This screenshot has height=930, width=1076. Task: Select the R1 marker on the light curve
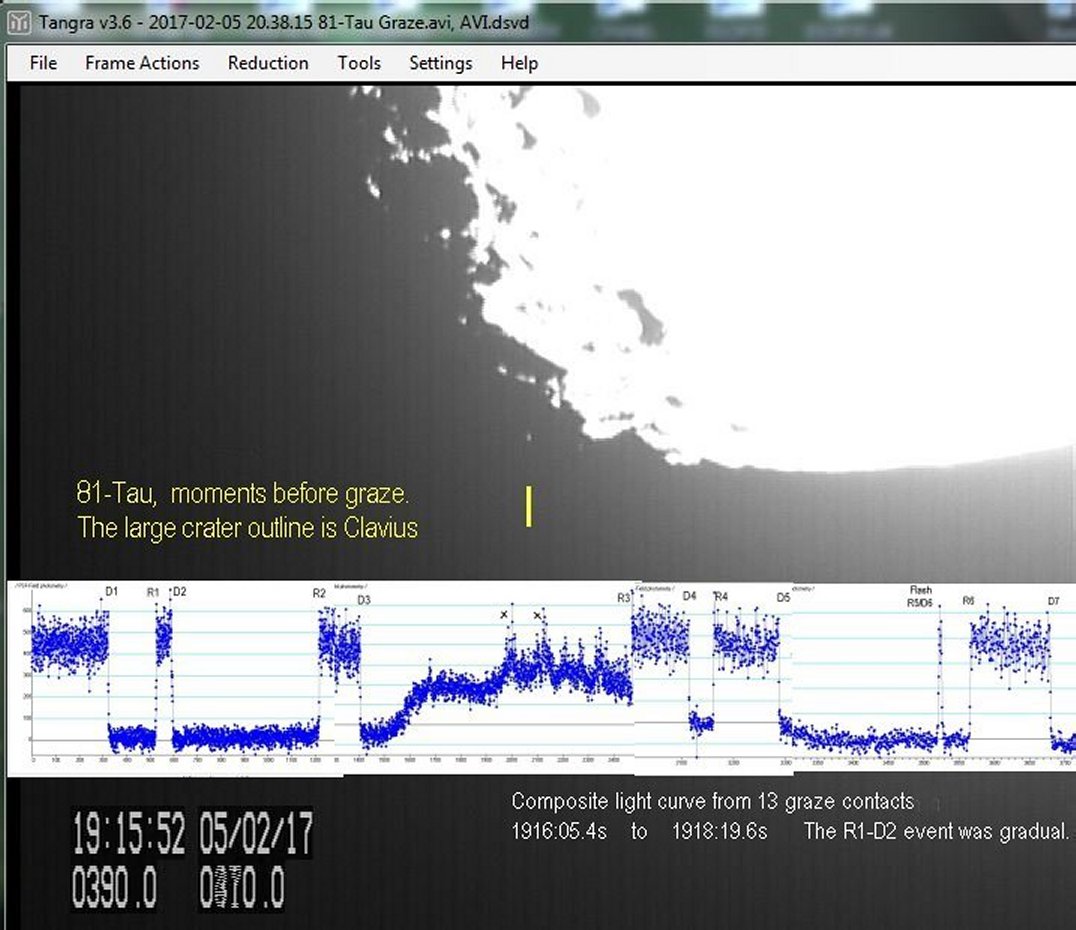[153, 593]
